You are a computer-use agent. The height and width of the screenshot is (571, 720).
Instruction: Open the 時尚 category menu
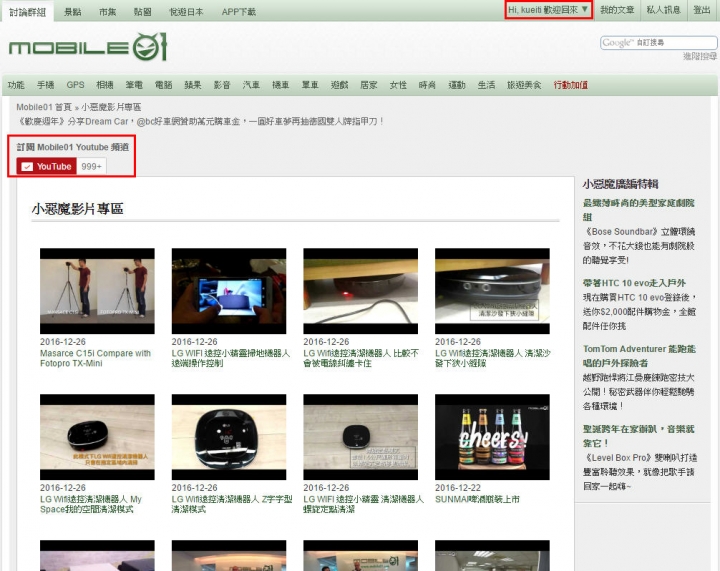click(427, 85)
